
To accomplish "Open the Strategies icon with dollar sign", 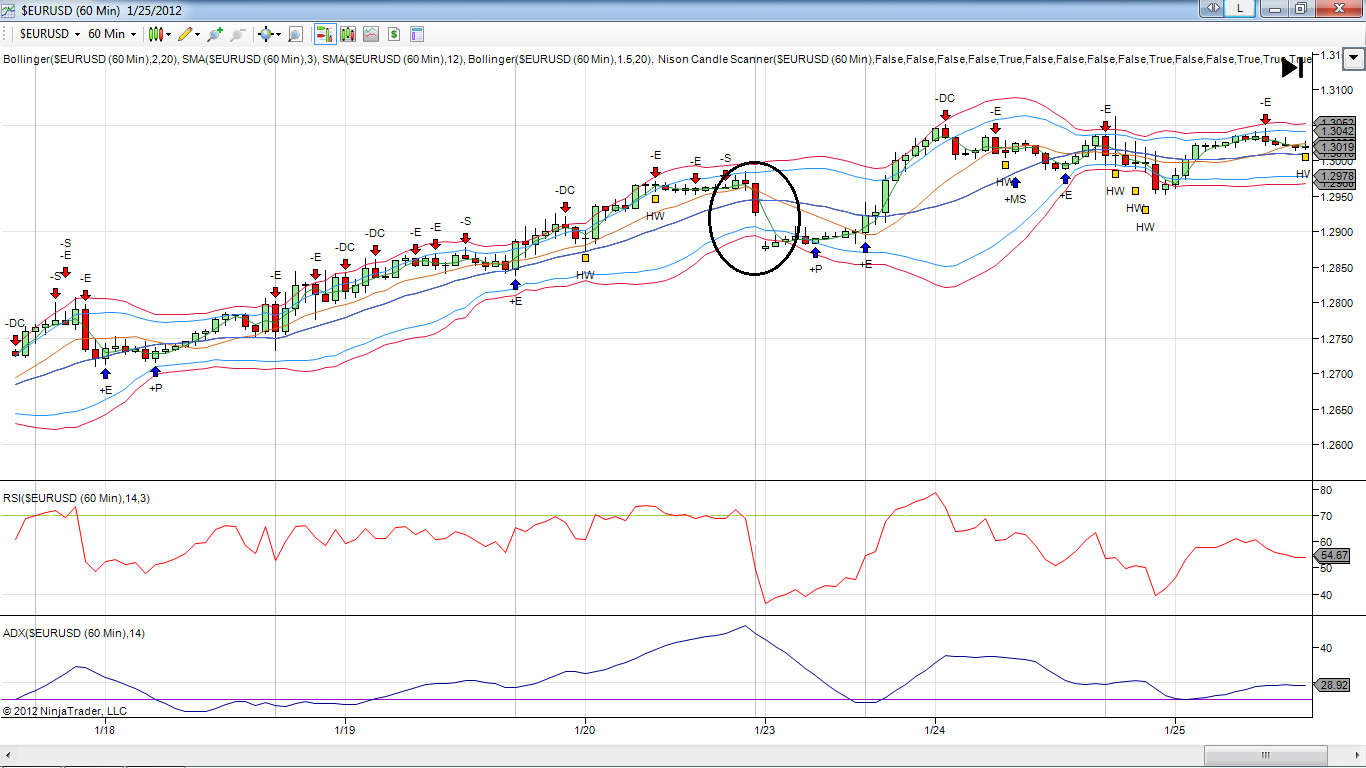I will click(394, 33).
